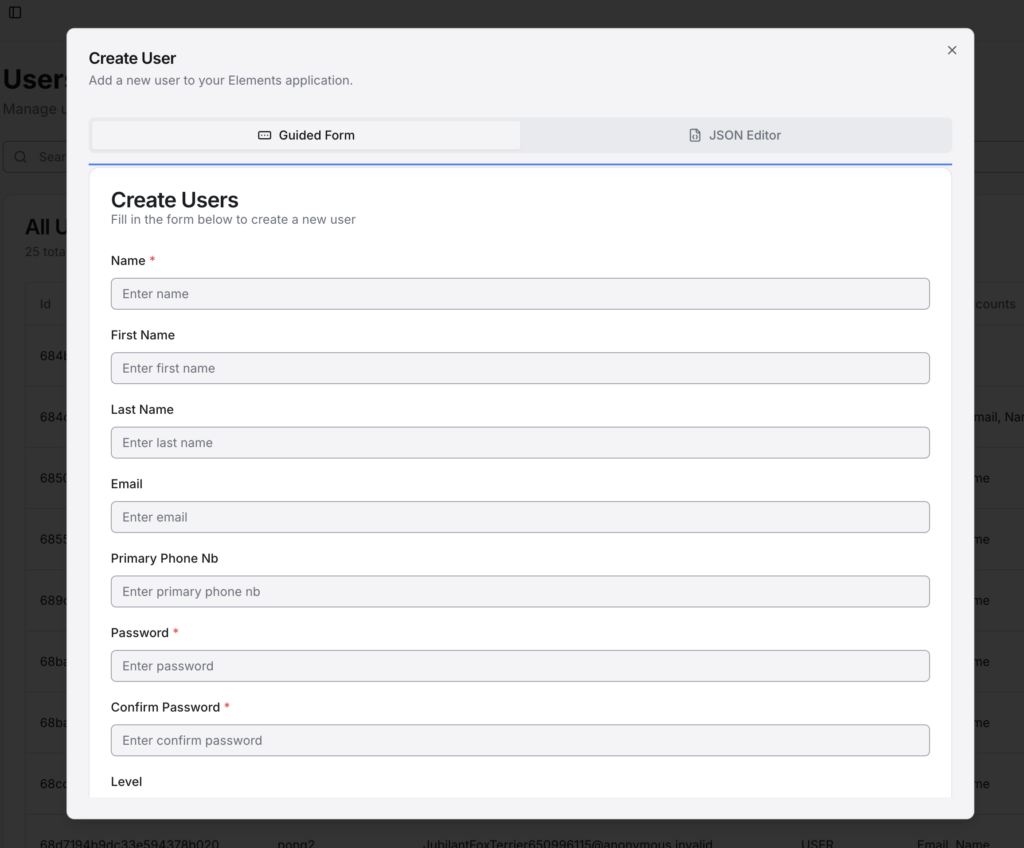Click the primary phone nb field

click(520, 592)
